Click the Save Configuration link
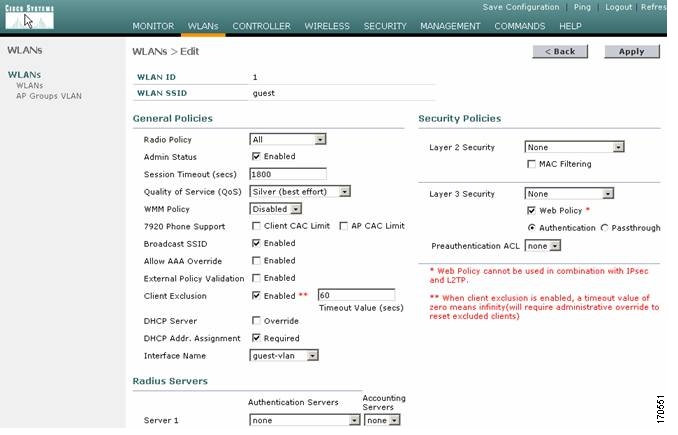Screen dimensions: 678x435 pos(520,7)
